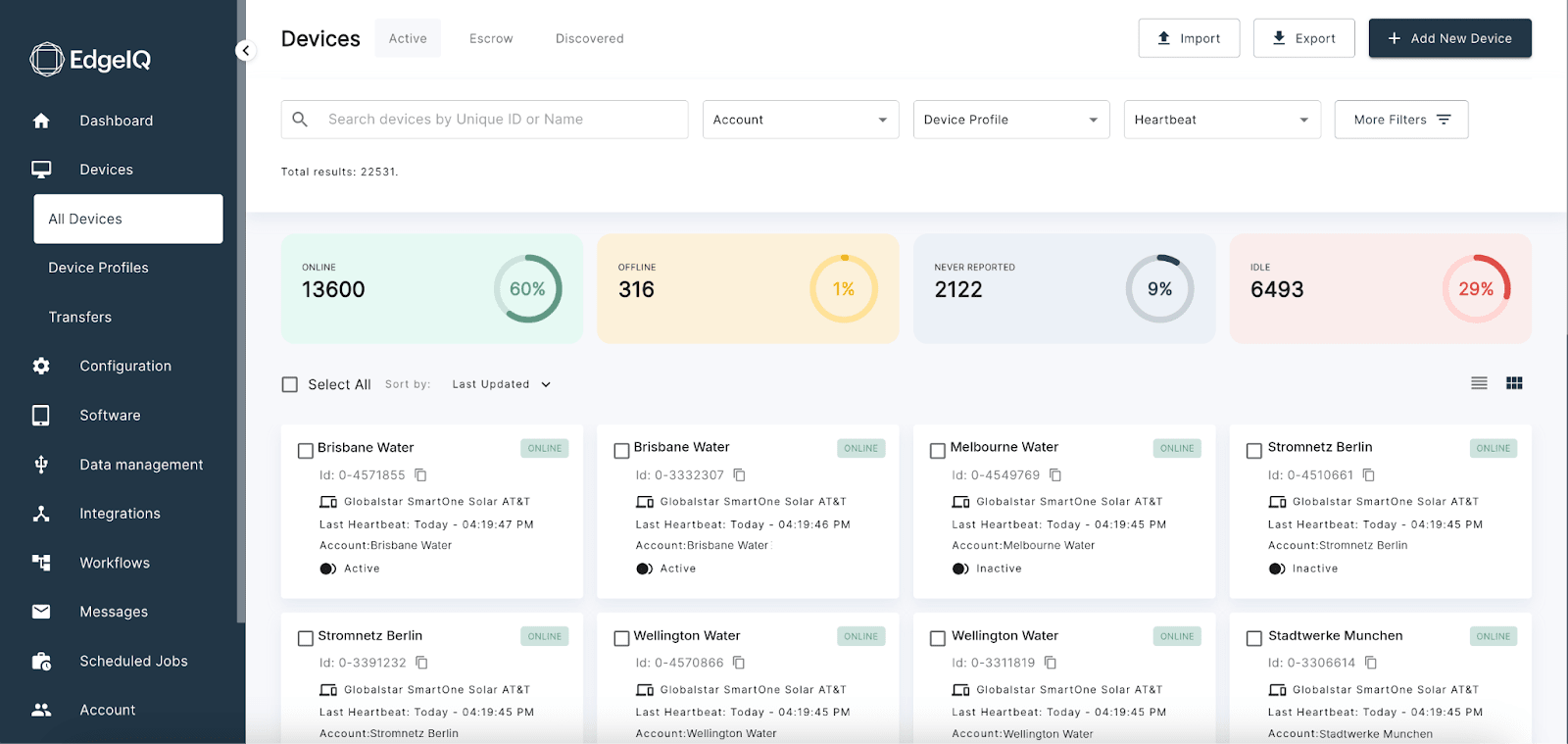Click the device search input field
Image resolution: width=1568 pixels, height=744 pixels.
coord(484,120)
